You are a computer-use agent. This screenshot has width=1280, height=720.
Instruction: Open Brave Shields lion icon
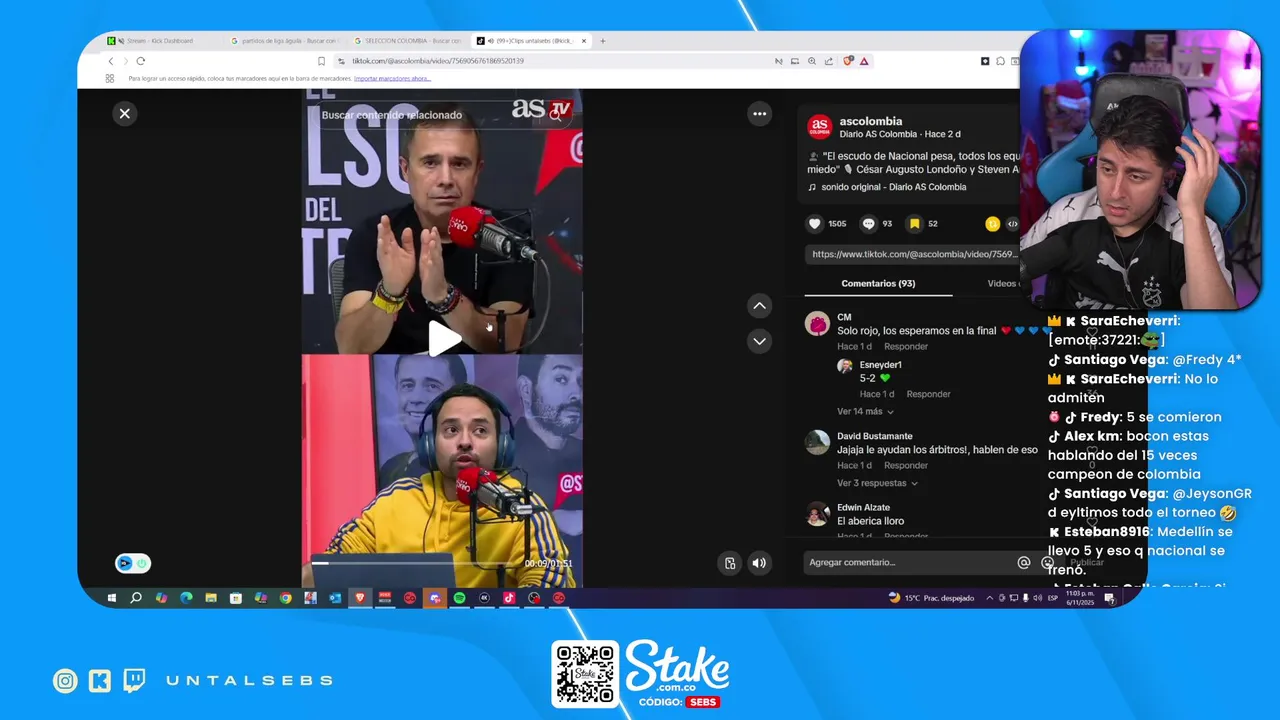848,61
